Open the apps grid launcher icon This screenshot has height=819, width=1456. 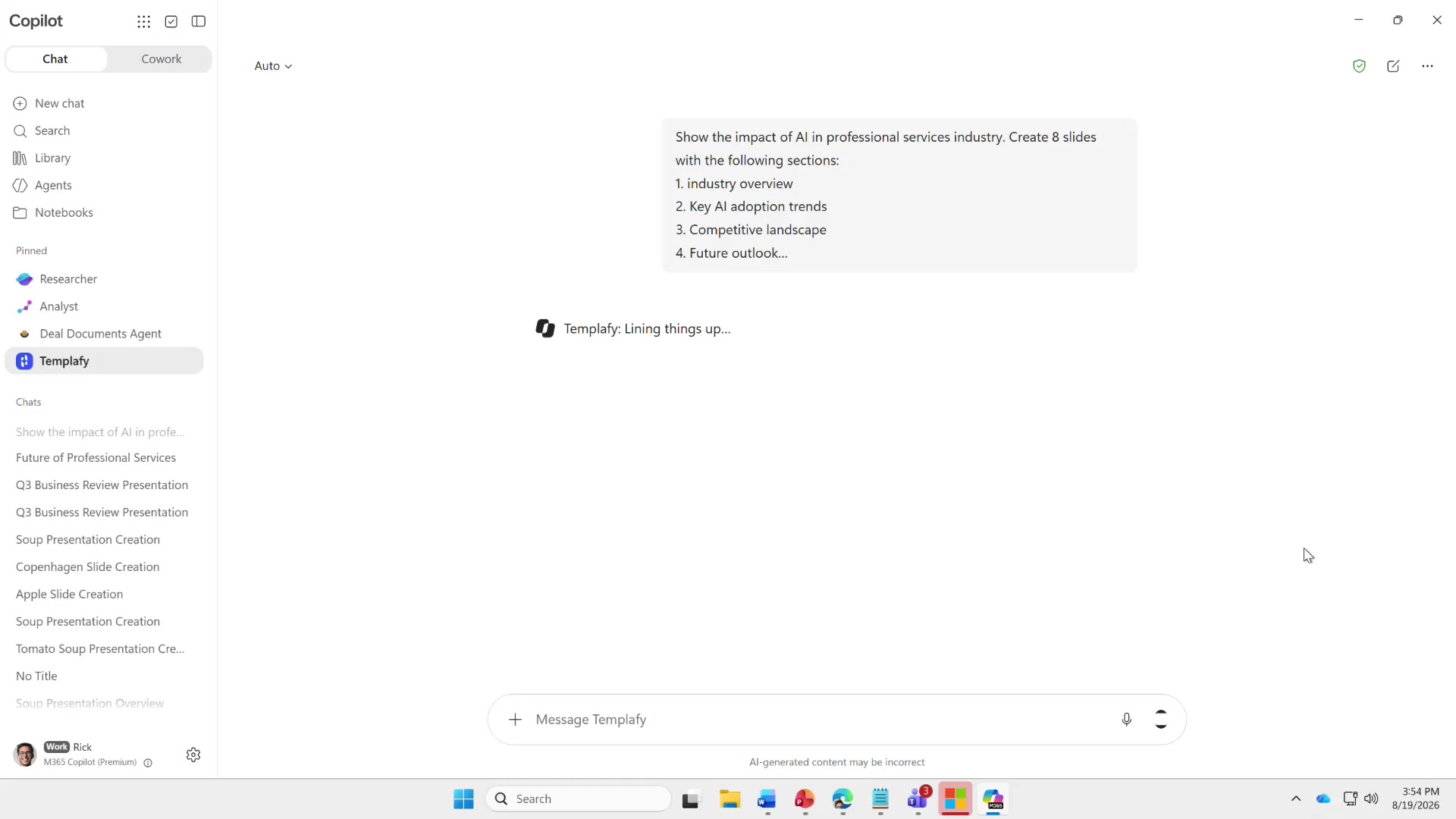[x=143, y=21]
